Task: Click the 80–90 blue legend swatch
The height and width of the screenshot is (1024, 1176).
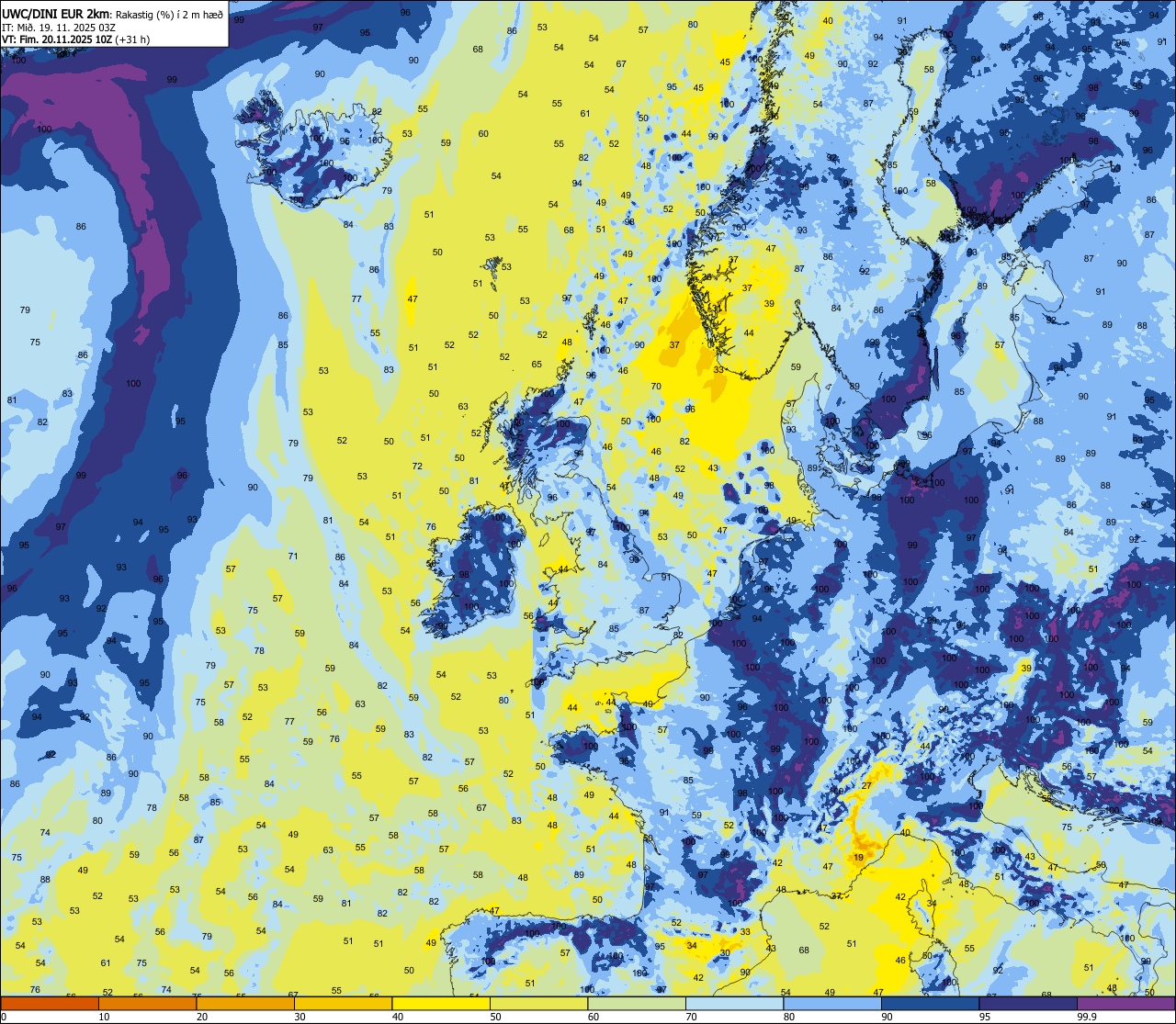Action: pyautogui.click(x=832, y=1003)
